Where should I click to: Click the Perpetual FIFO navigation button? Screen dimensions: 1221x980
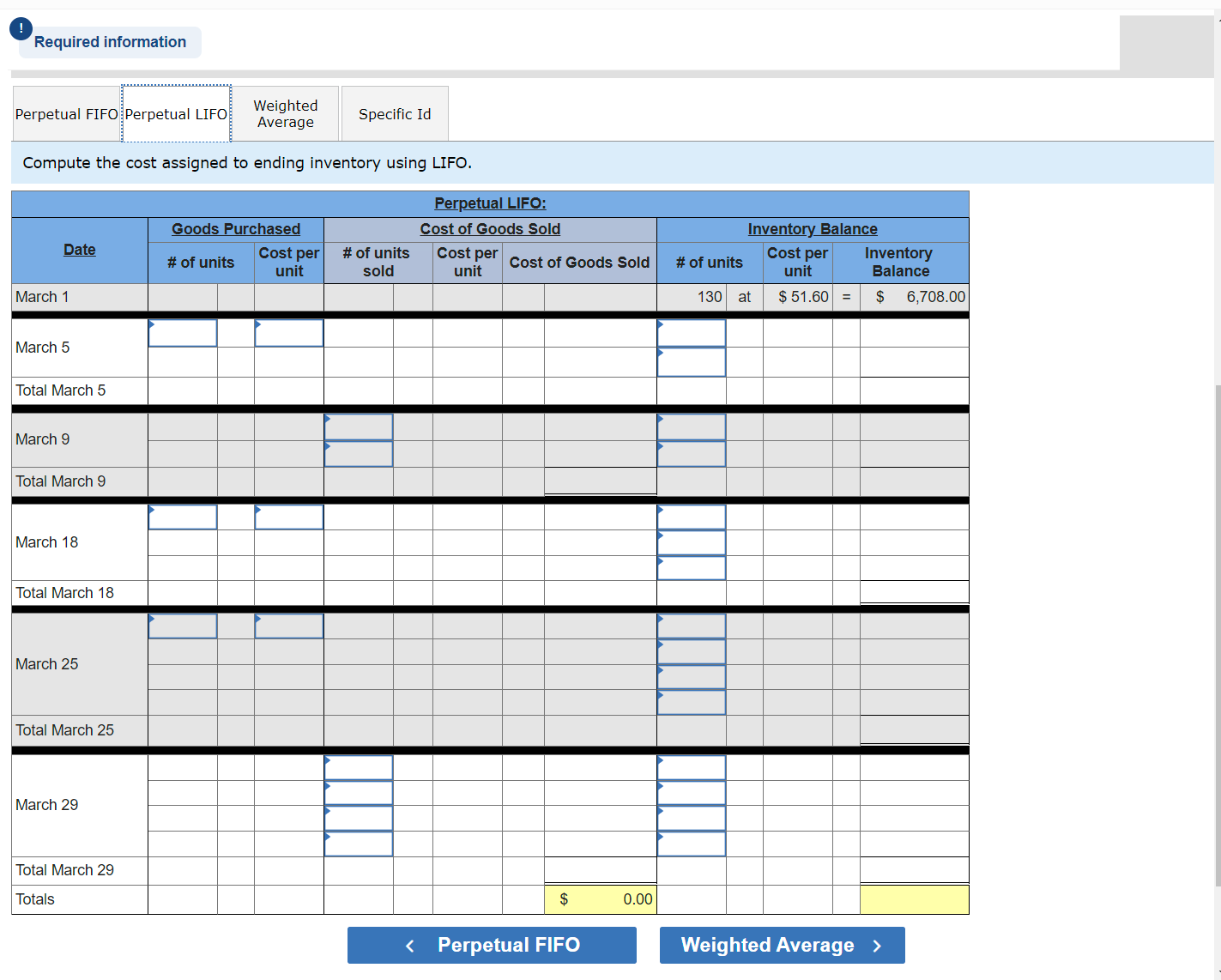pos(492,945)
